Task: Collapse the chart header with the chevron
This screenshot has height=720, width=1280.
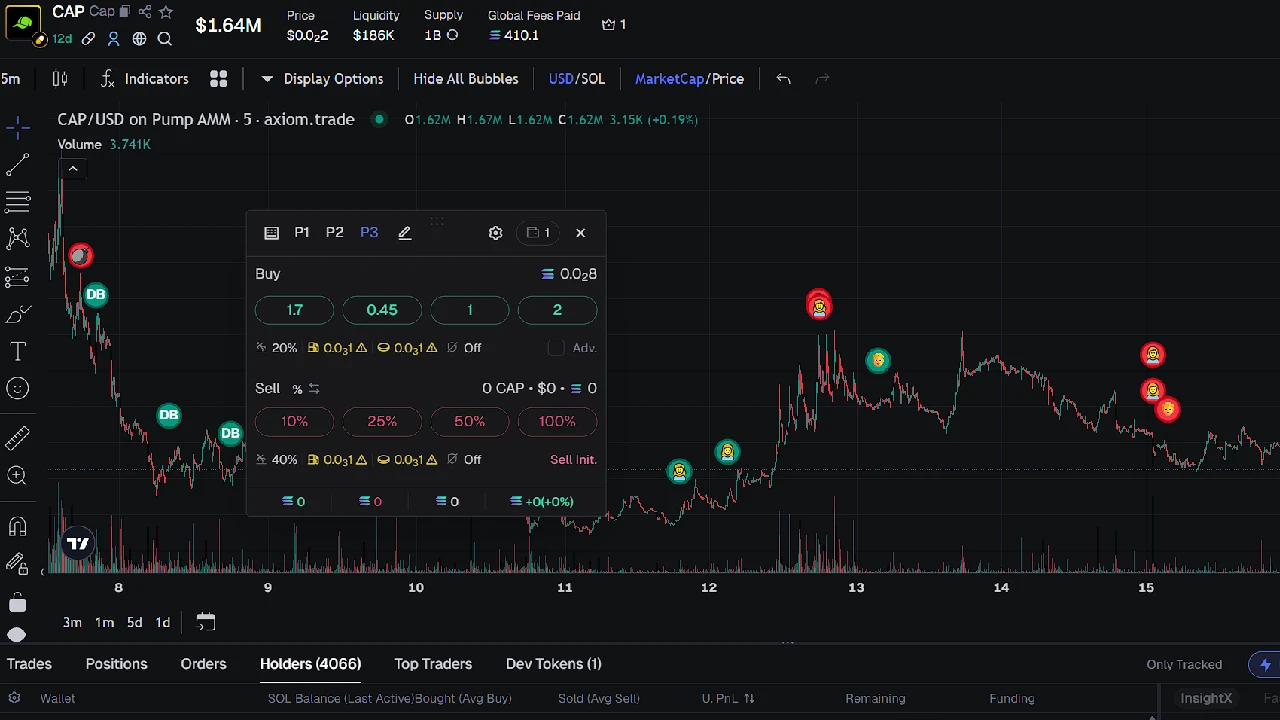Action: [72, 168]
